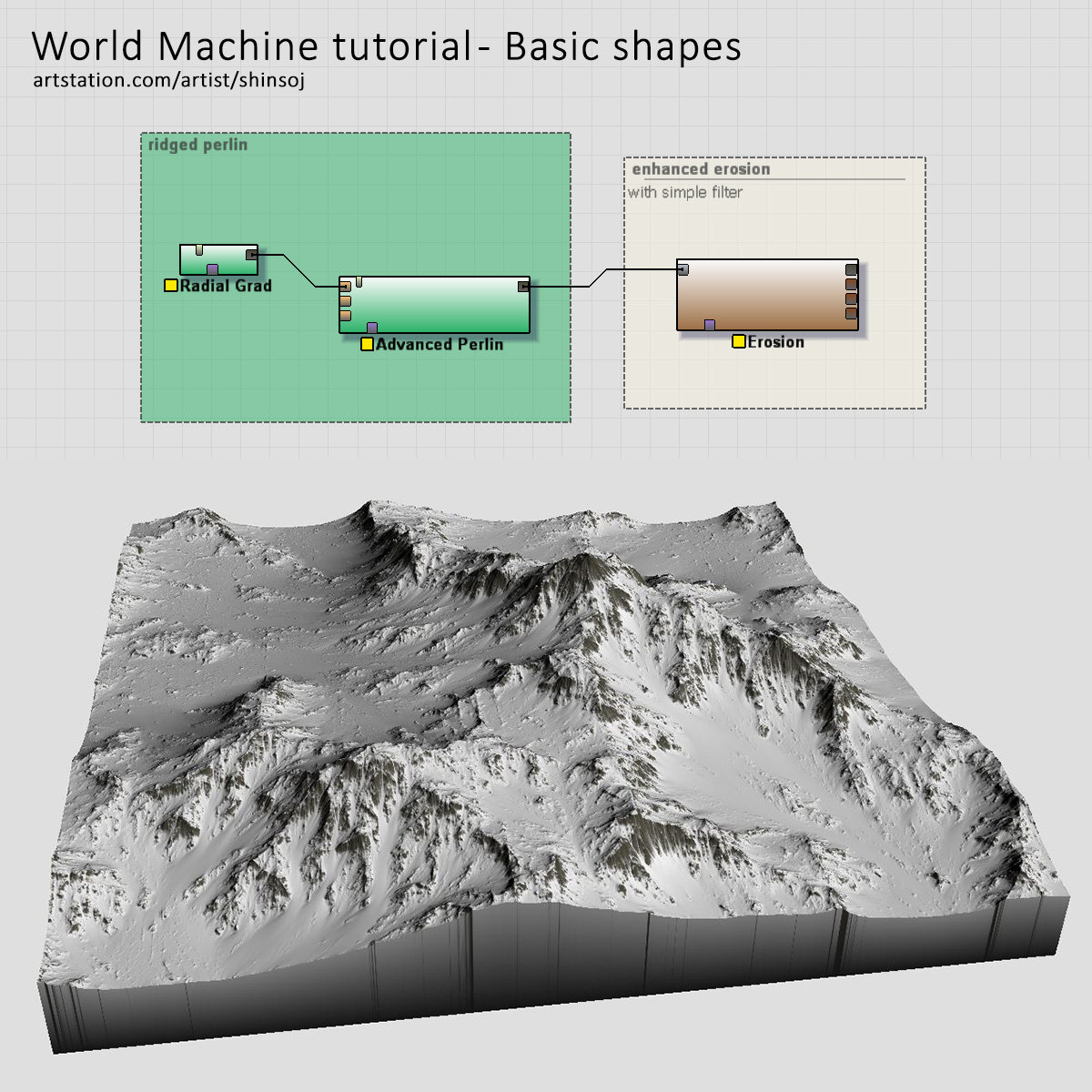Click the bottom orange input port on Advanced Perlin
The width and height of the screenshot is (1092, 1092).
(x=345, y=314)
